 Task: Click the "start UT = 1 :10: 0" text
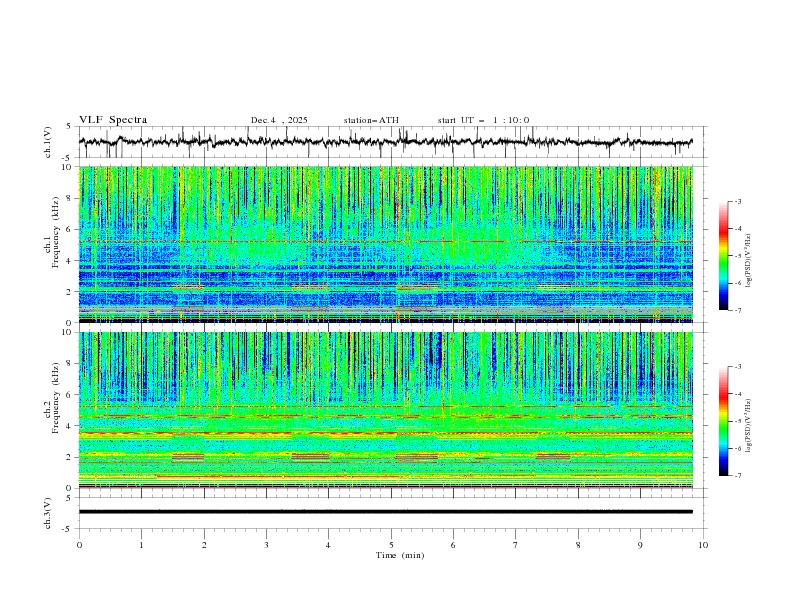pyautogui.click(x=483, y=120)
